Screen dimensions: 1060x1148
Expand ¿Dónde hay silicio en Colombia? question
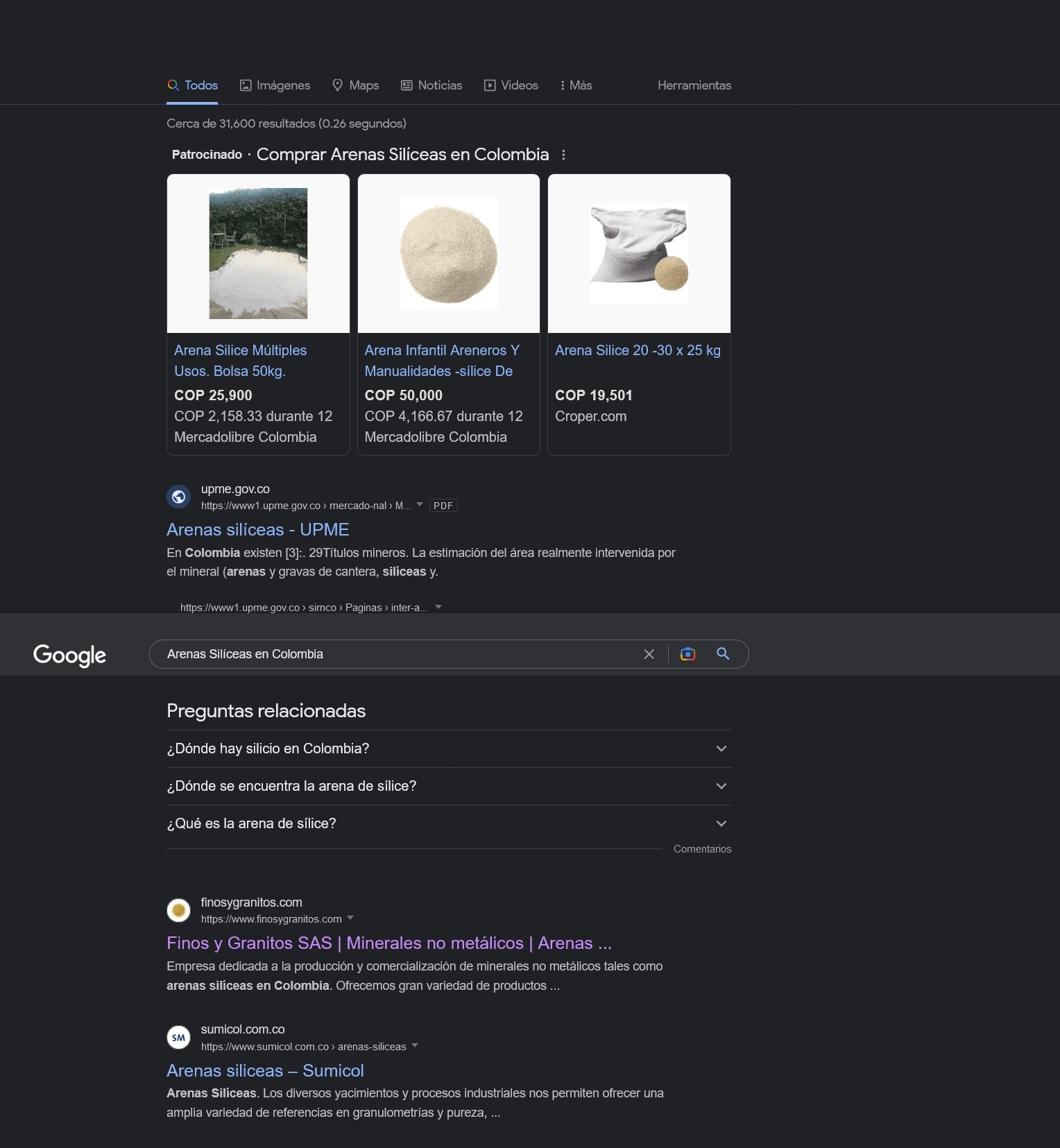point(449,748)
